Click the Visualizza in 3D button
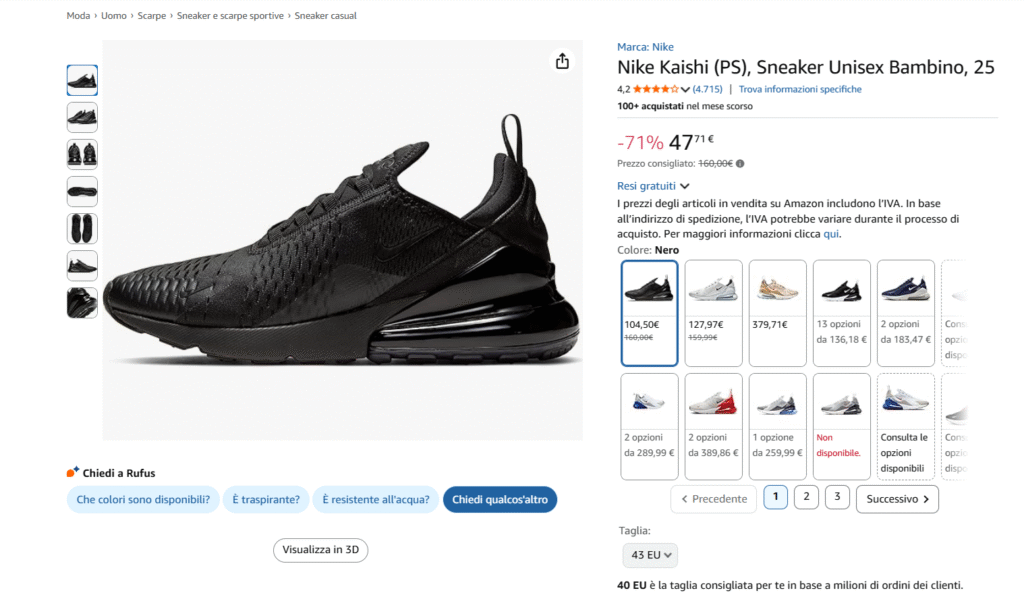The height and width of the screenshot is (597, 1024). (320, 550)
